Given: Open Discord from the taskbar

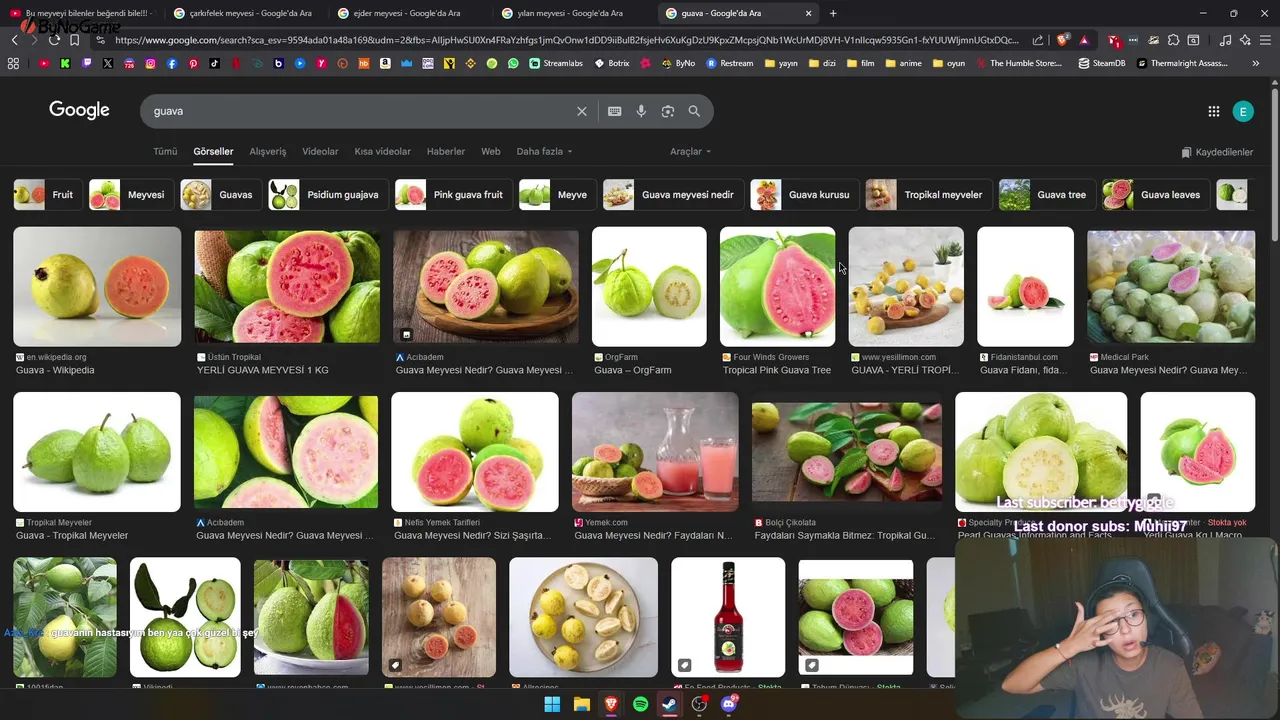Looking at the screenshot, I should pos(729,705).
